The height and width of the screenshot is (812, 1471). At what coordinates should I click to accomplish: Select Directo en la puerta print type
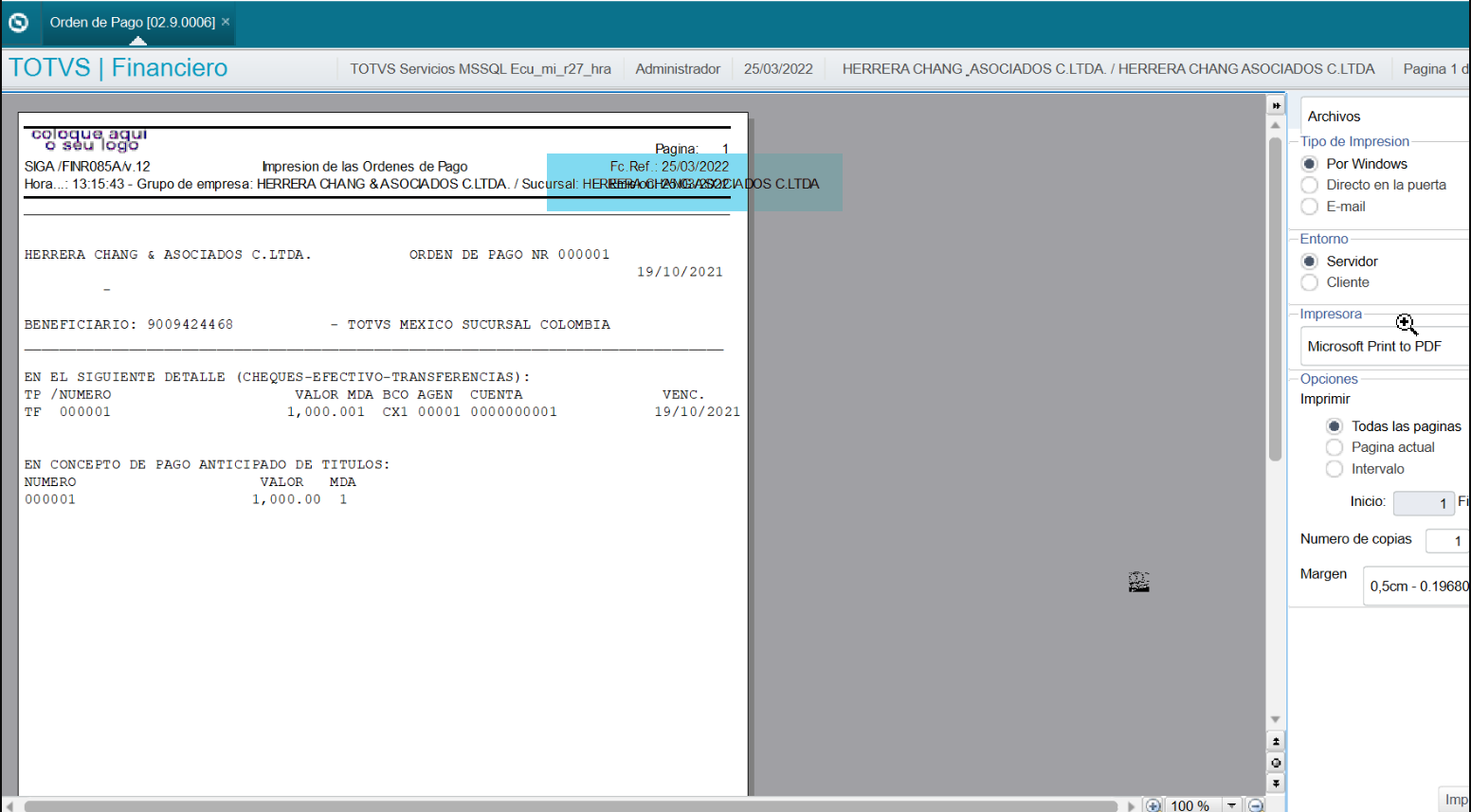pos(1310,185)
